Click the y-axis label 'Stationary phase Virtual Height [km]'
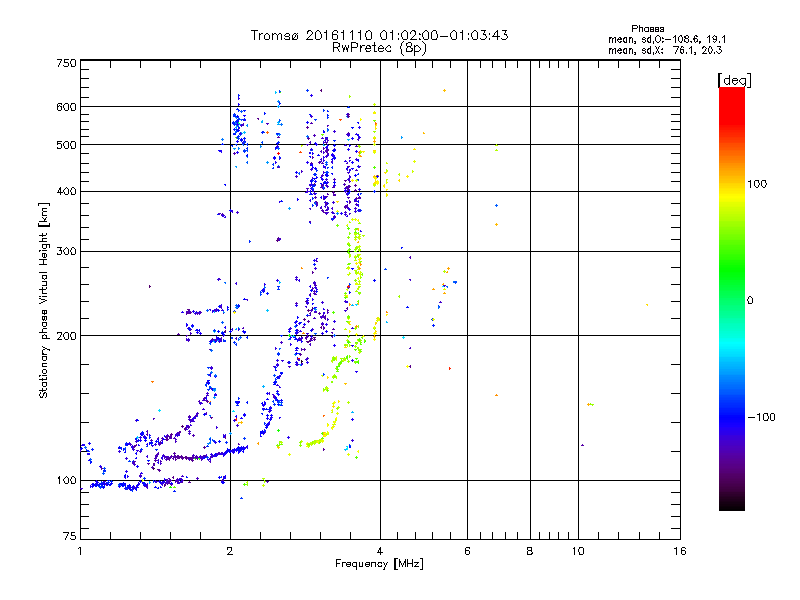Image resolution: width=800 pixels, height=600 pixels. point(44,300)
